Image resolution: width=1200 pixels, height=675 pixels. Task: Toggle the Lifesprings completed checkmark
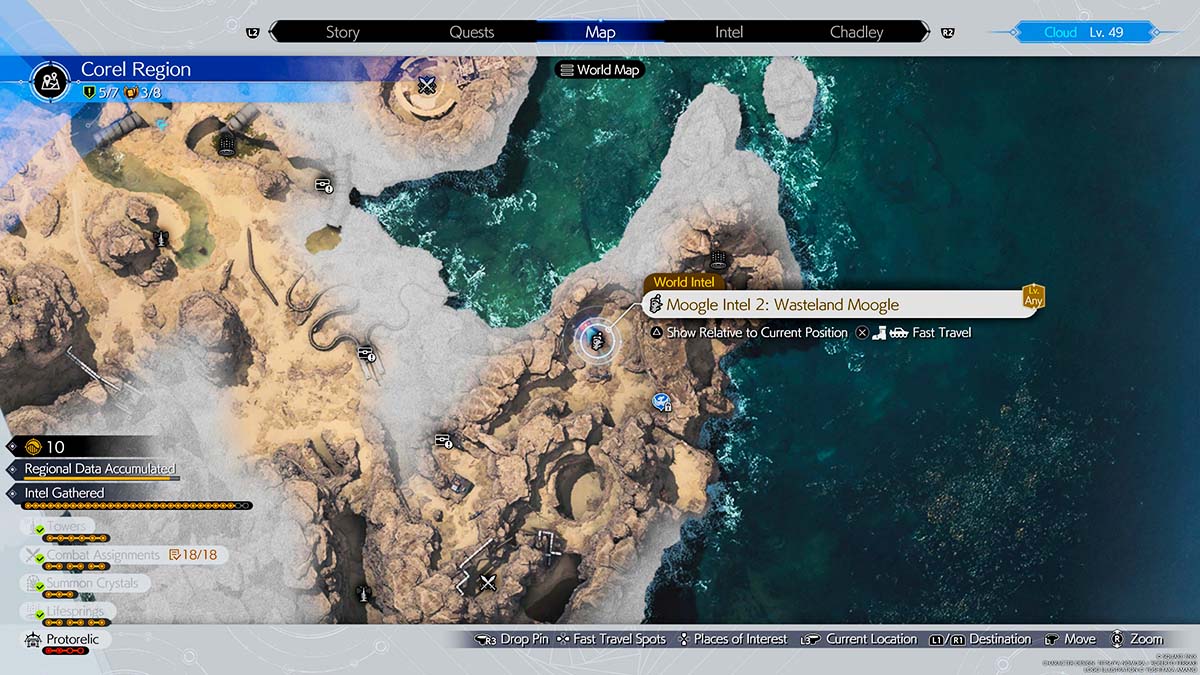click(x=39, y=612)
